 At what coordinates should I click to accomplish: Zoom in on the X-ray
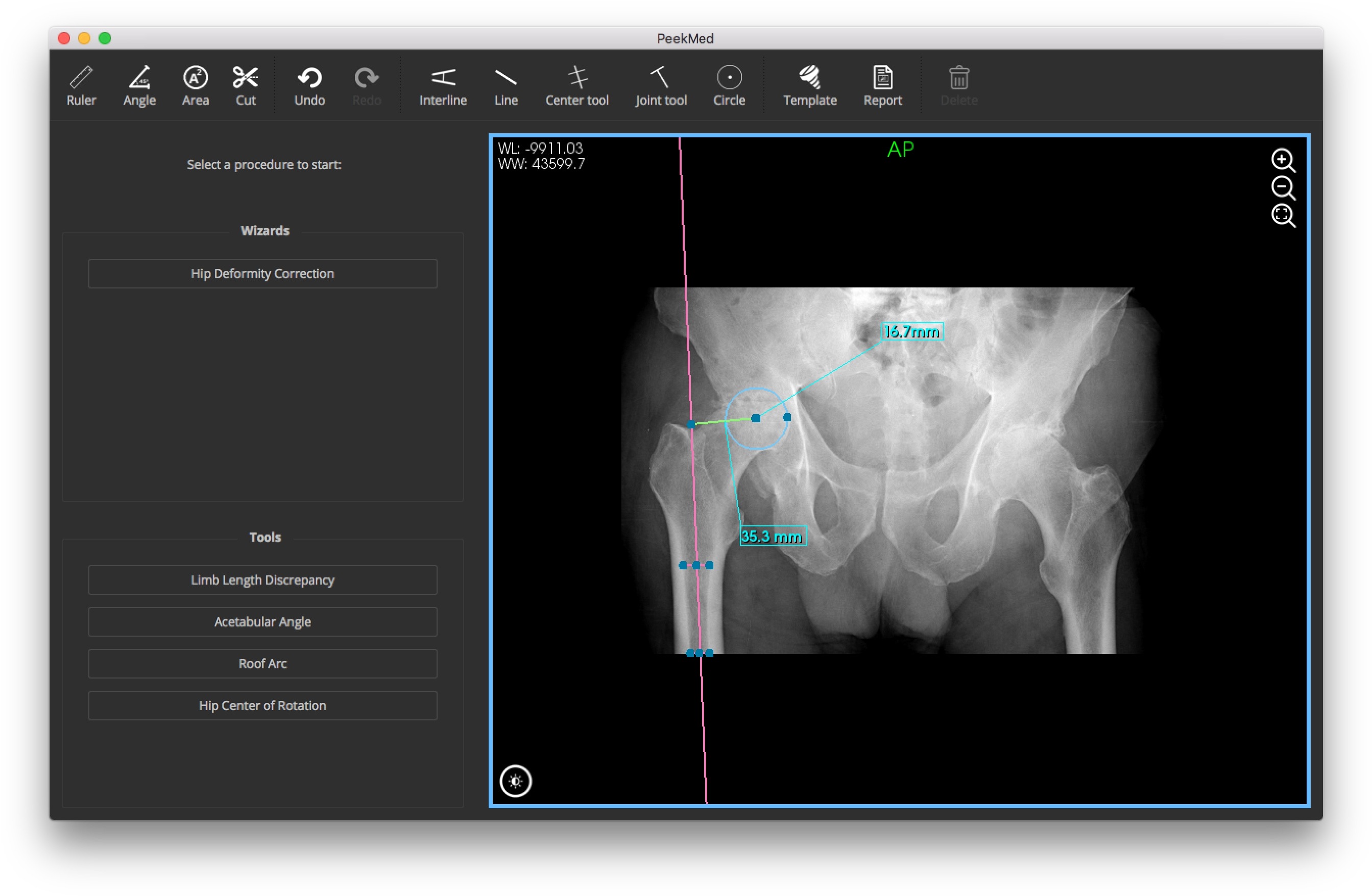pos(1283,160)
